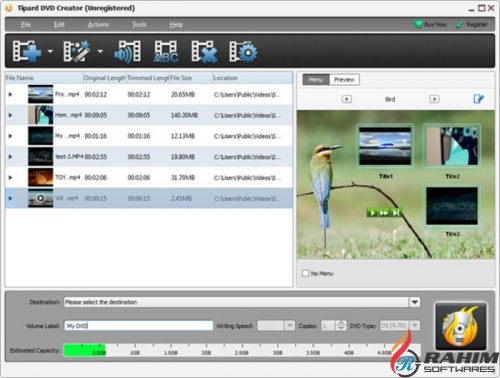Image resolution: width=500 pixels, height=378 pixels.
Task: Open the Actions menu
Action: point(98,24)
